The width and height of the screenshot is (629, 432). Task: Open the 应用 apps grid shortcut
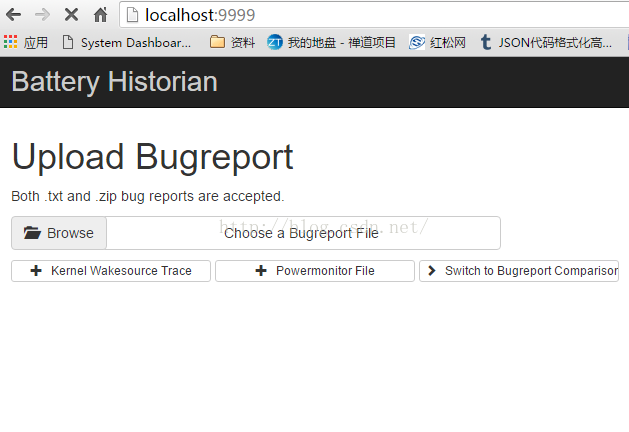click(26, 42)
